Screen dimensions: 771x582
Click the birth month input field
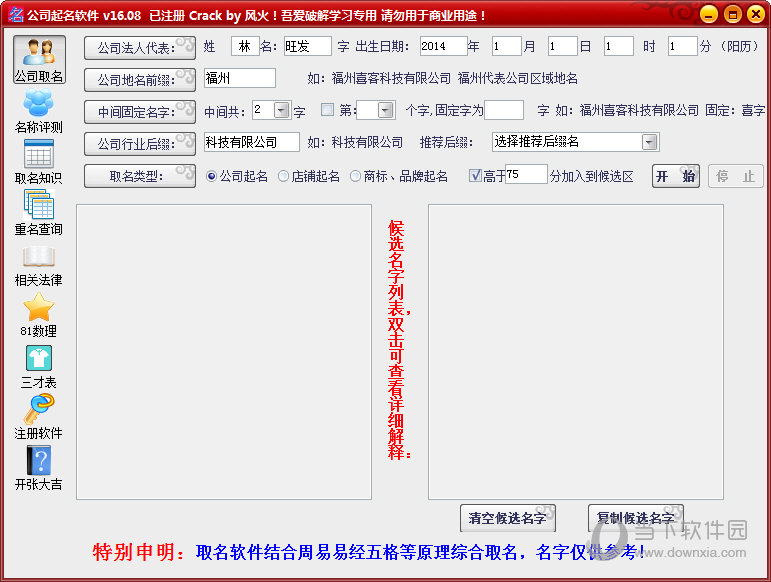506,46
